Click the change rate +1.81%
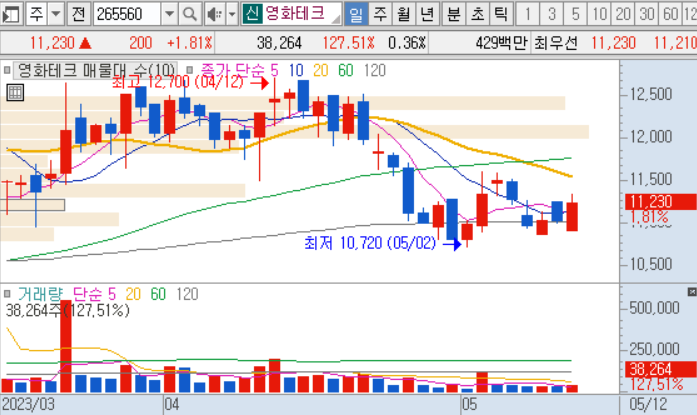This screenshot has height=415, width=697. (190, 43)
